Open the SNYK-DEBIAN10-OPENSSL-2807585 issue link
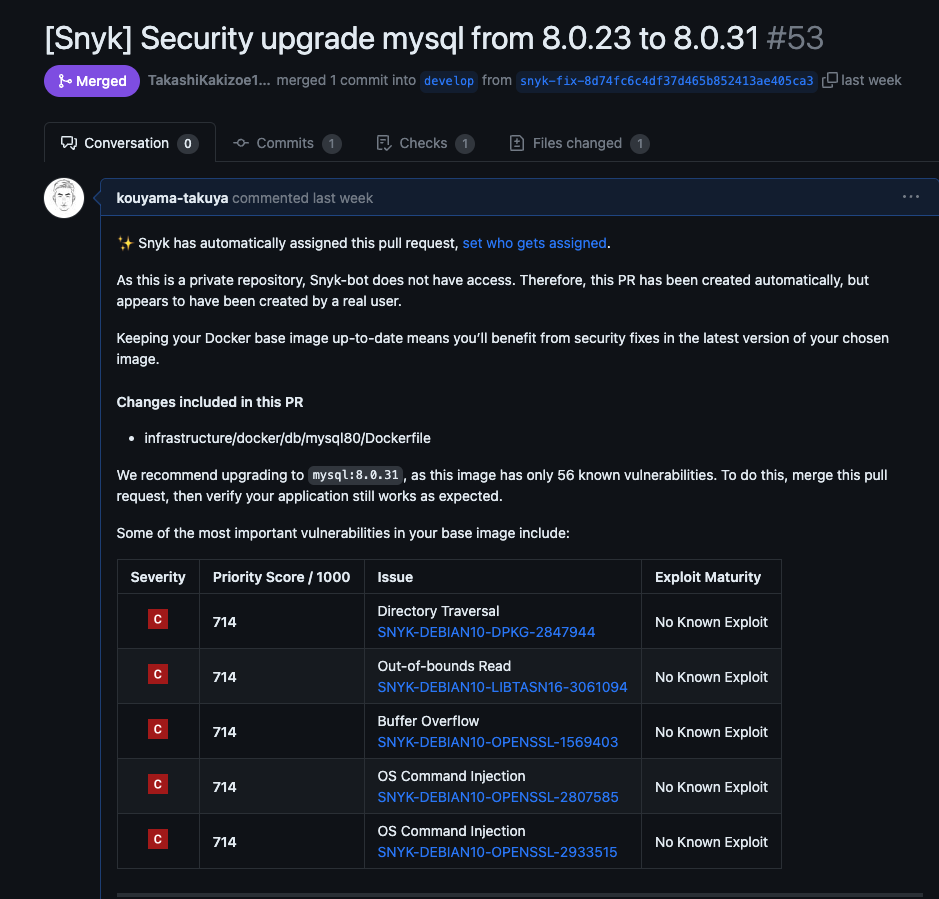Image resolution: width=939 pixels, height=899 pixels. 497,797
